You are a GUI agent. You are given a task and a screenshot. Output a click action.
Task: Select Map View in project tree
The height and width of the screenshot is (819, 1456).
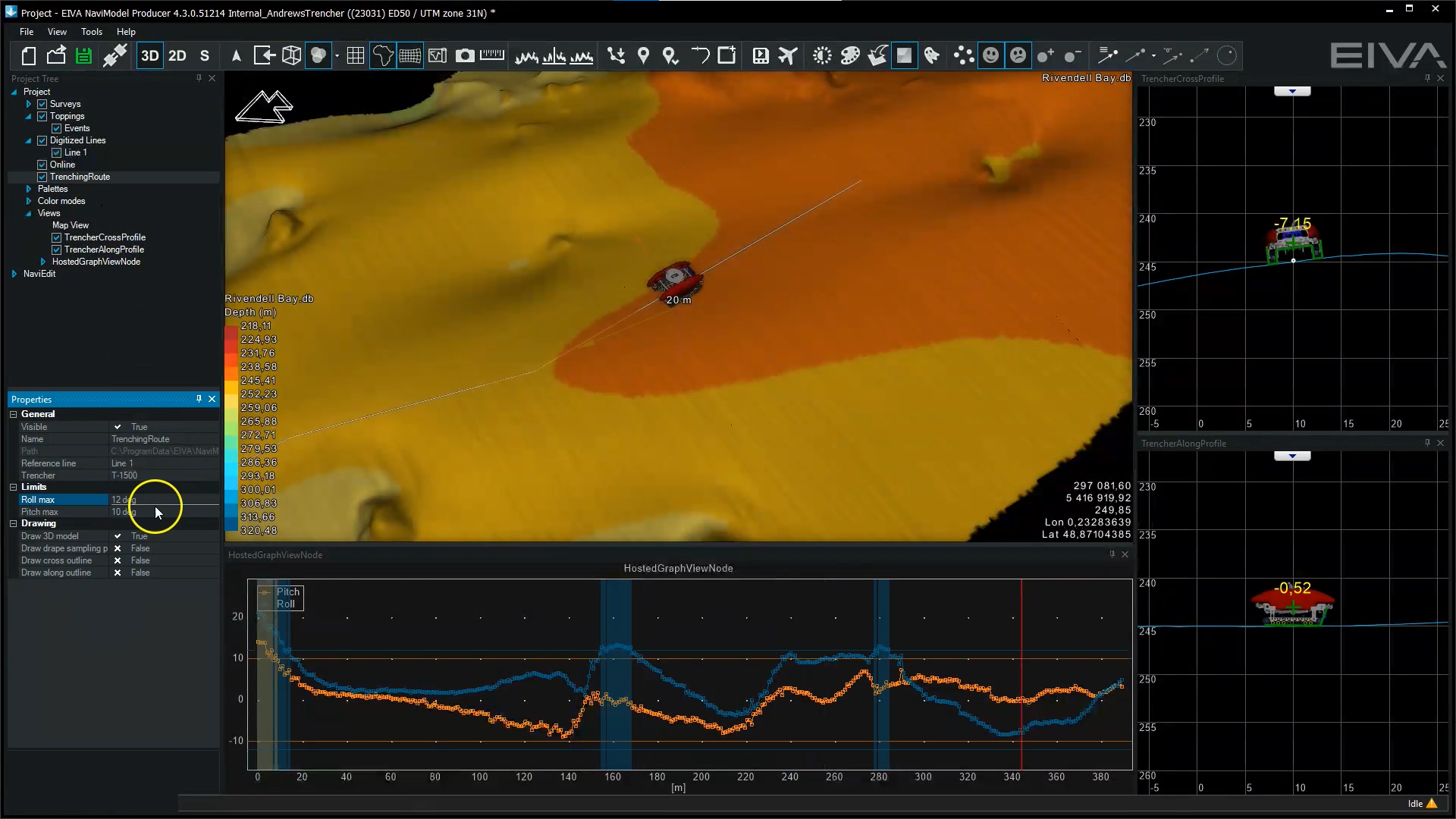71,225
